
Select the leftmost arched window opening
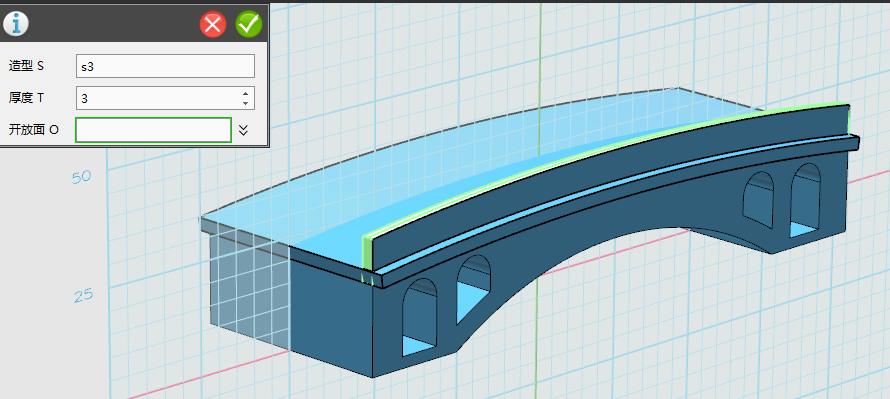420,317
